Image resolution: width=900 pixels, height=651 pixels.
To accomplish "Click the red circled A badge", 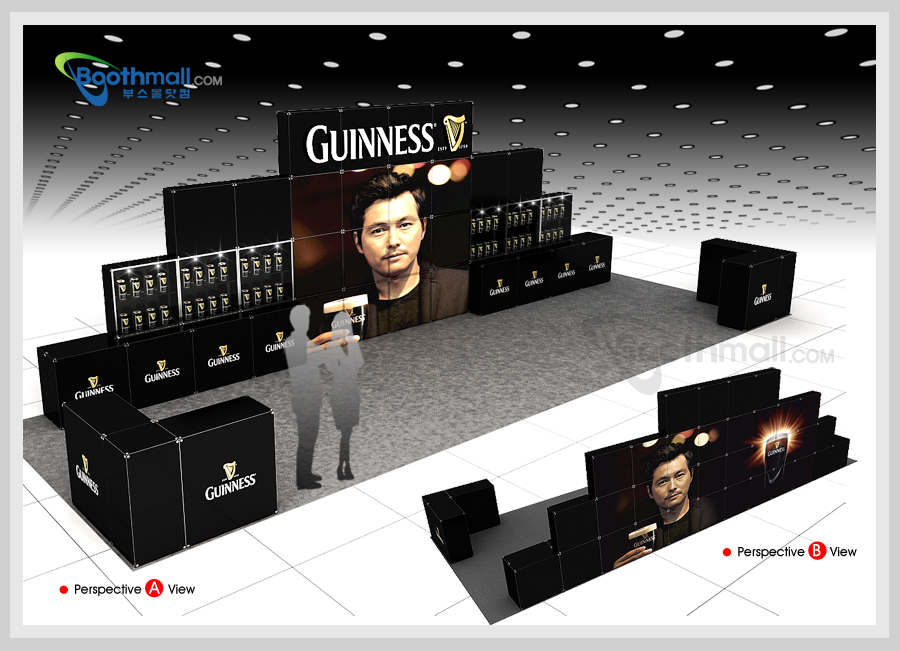I will coord(154,589).
